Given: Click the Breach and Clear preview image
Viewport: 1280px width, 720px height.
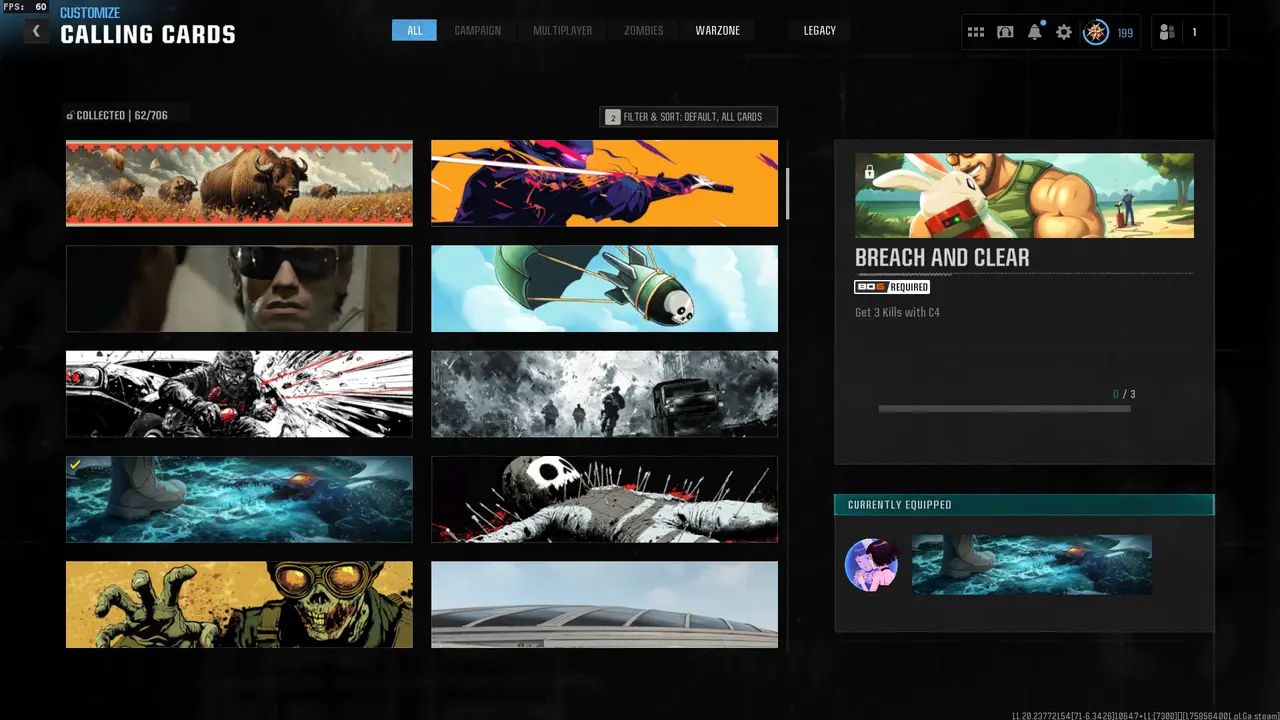Looking at the screenshot, I should pos(1024,195).
